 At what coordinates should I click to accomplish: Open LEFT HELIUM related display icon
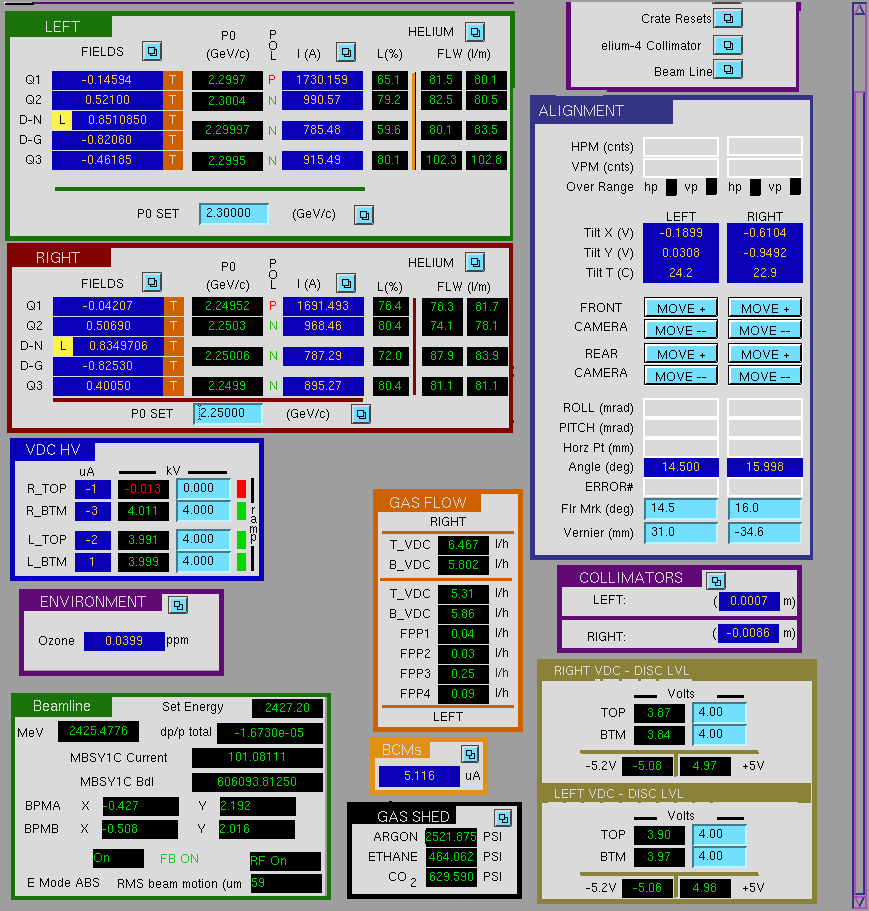pos(475,32)
